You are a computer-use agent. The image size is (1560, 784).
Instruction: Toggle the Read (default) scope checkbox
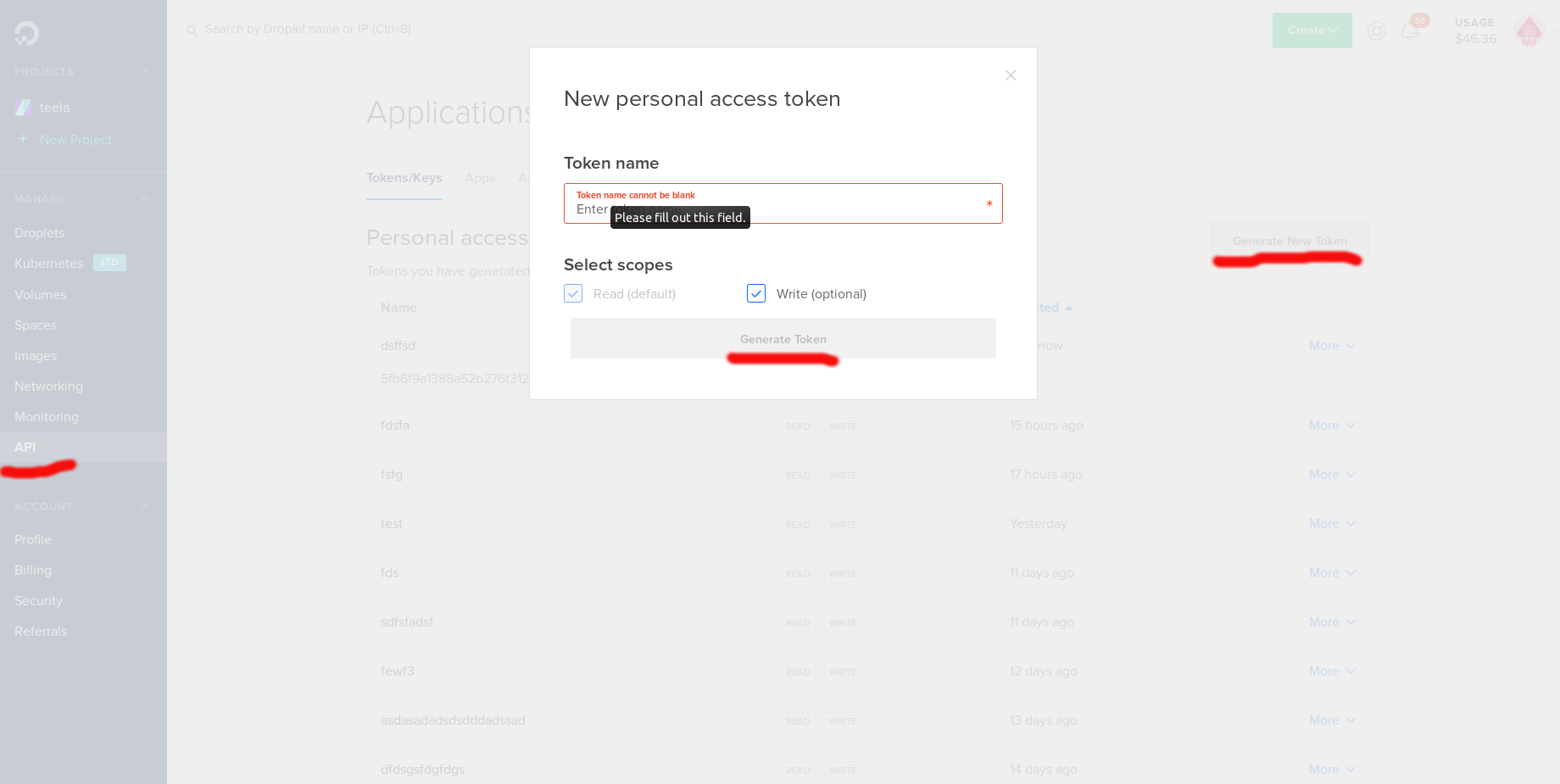click(x=573, y=293)
